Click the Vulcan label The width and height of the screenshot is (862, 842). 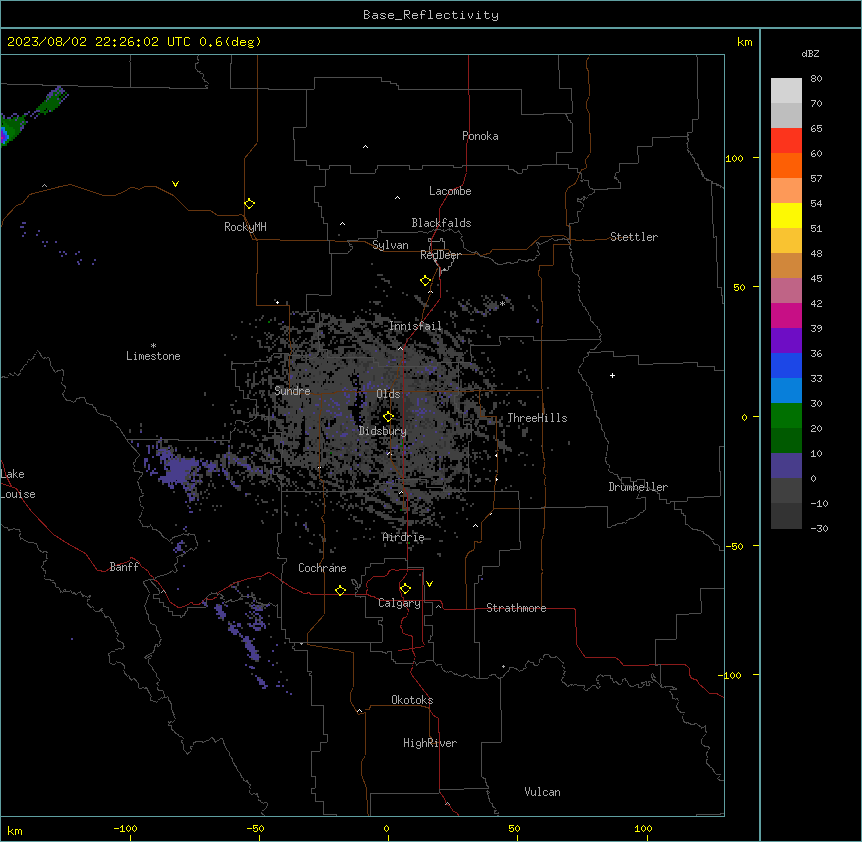542,792
